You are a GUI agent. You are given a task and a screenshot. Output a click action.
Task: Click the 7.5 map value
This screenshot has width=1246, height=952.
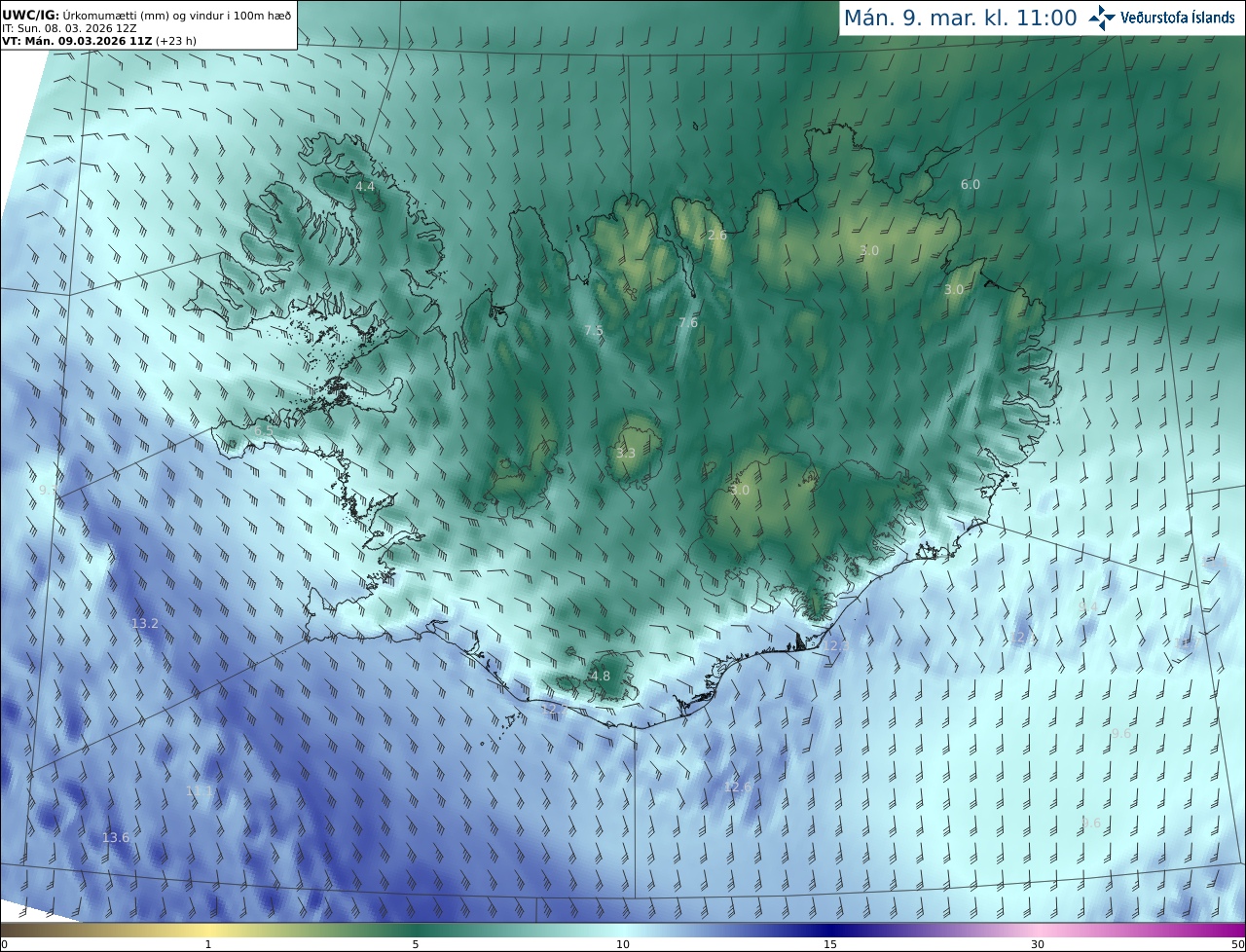click(x=594, y=331)
